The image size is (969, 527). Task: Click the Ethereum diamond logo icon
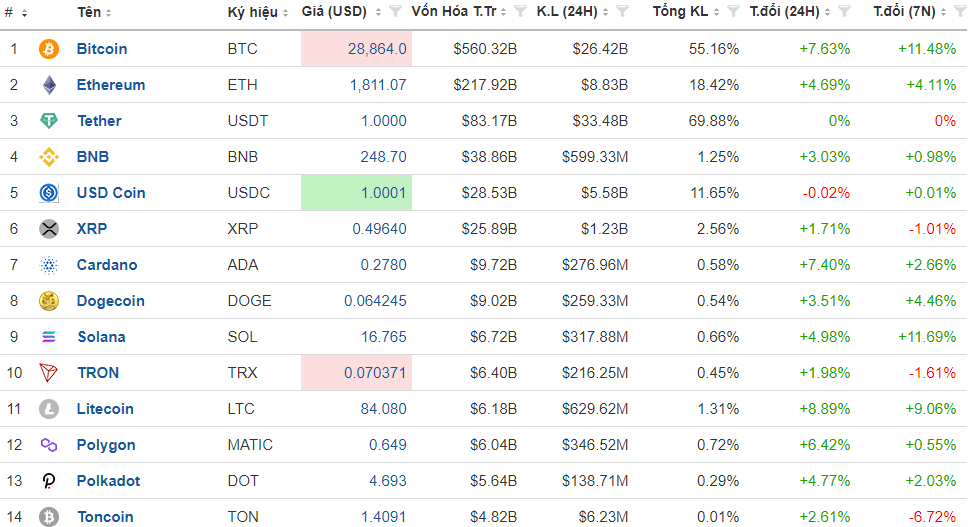coord(49,85)
